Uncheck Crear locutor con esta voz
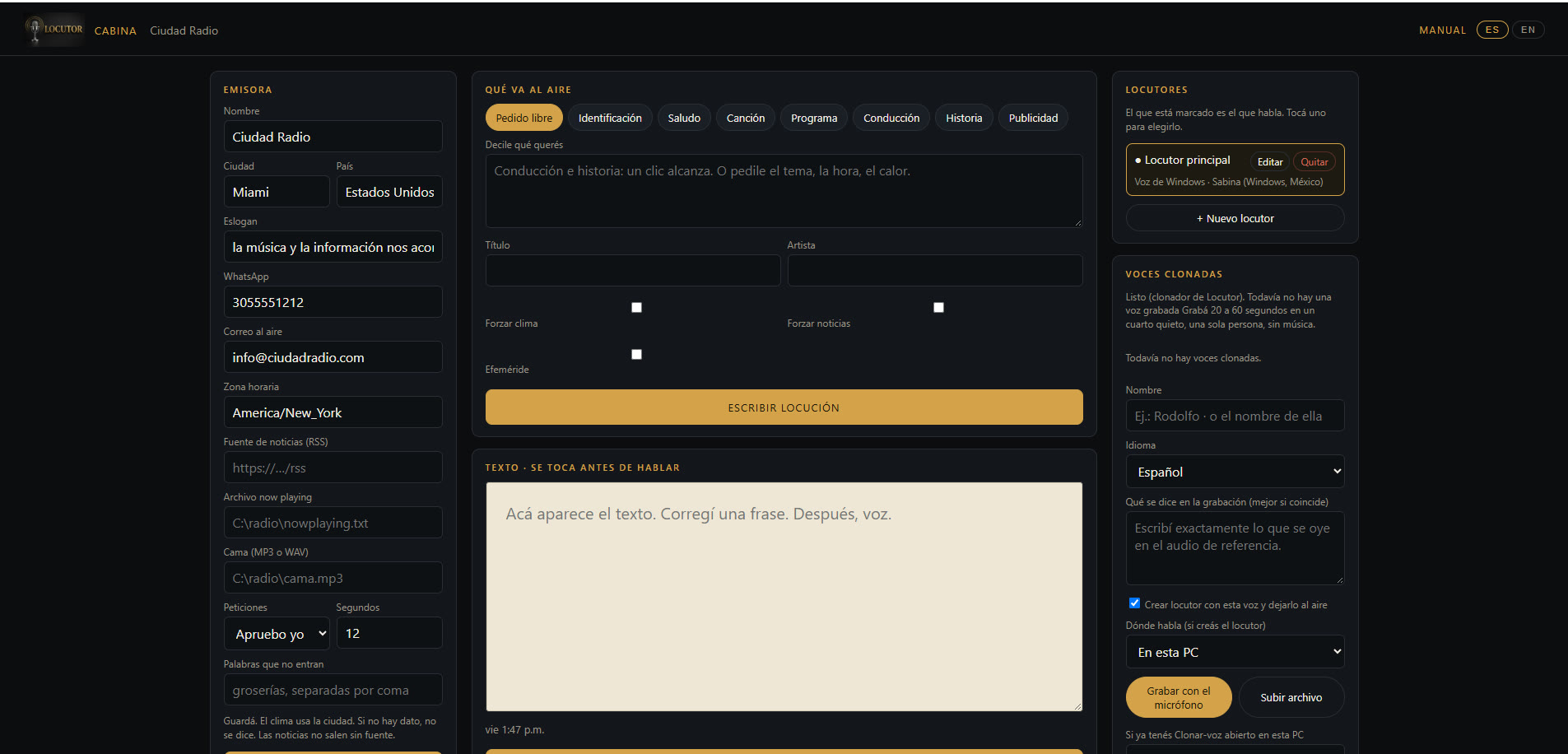The image size is (1568, 754). [x=1134, y=603]
